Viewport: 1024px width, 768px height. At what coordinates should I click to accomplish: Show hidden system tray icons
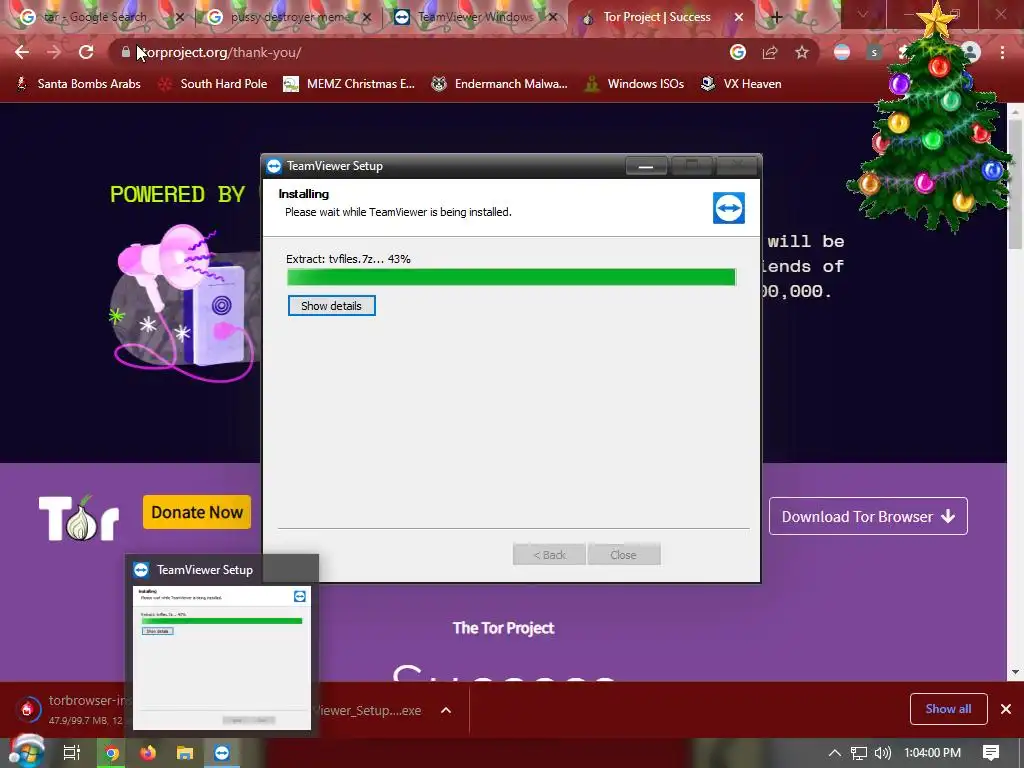click(x=834, y=753)
